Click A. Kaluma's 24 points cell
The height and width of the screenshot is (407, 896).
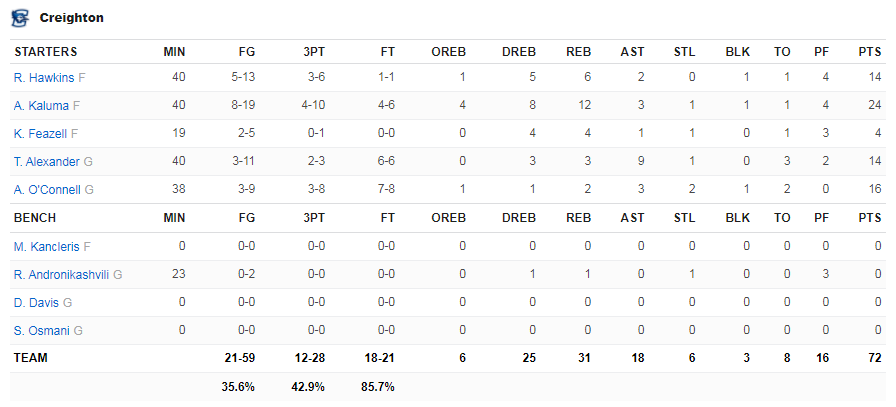point(875,106)
